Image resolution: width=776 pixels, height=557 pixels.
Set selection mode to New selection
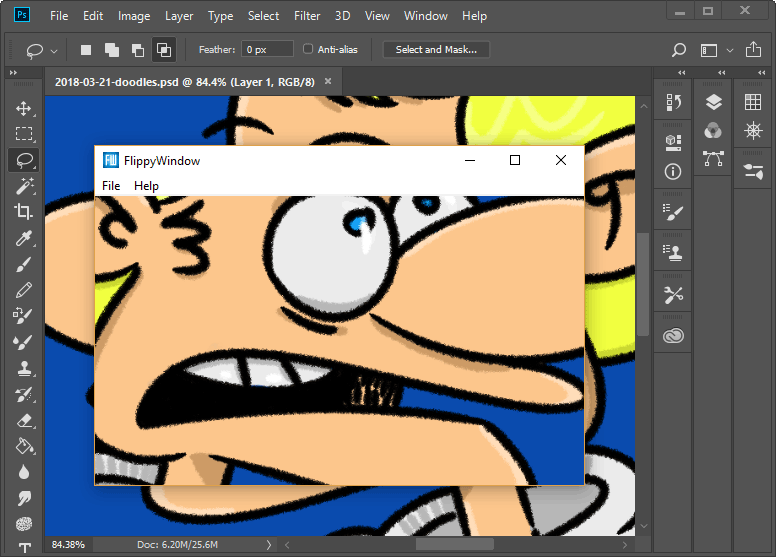point(86,49)
